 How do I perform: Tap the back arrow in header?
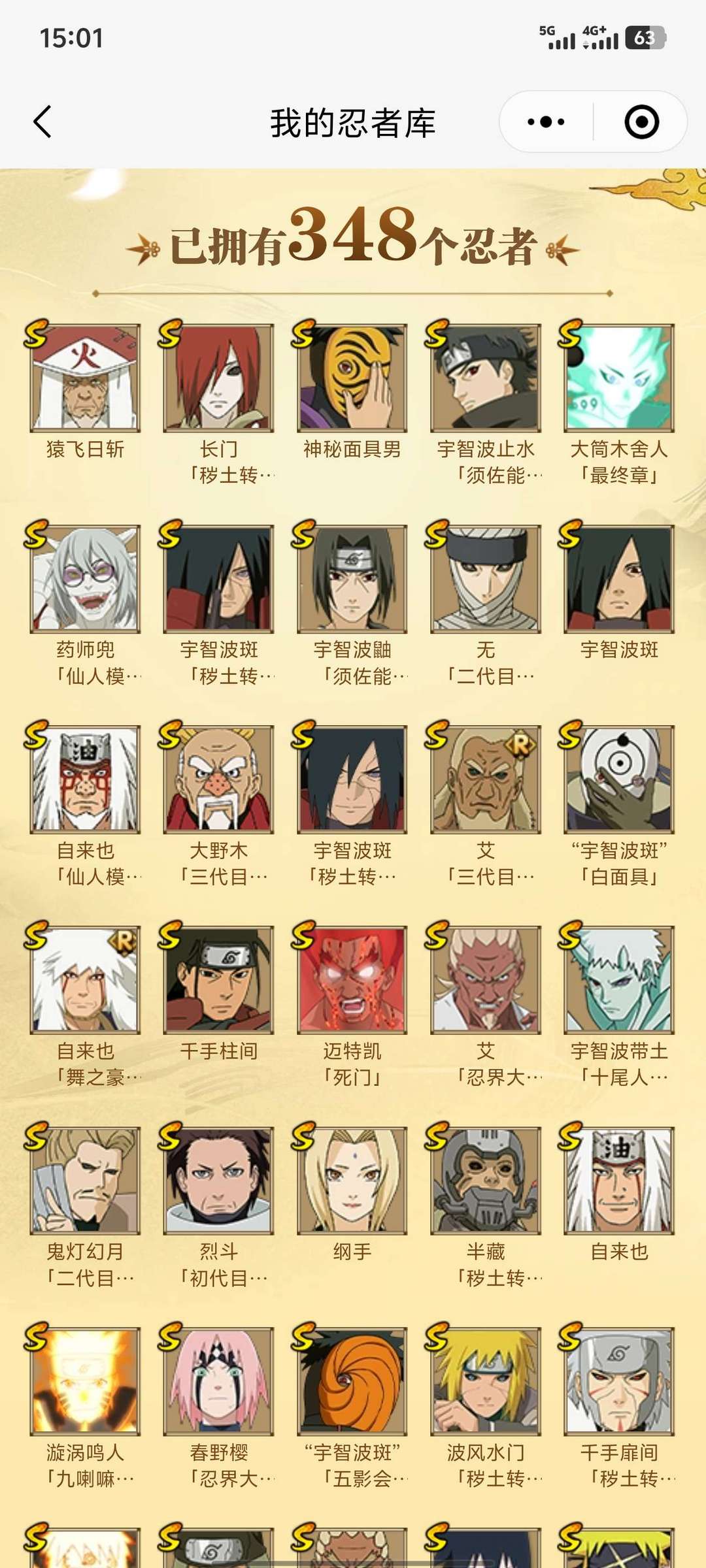point(42,122)
